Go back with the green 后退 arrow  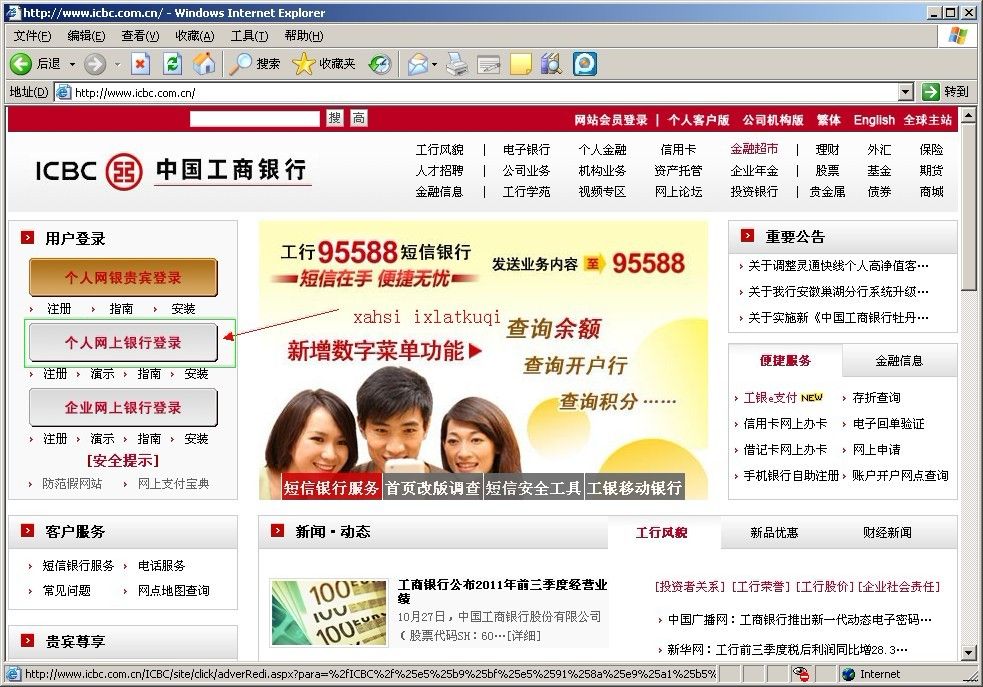pos(21,64)
